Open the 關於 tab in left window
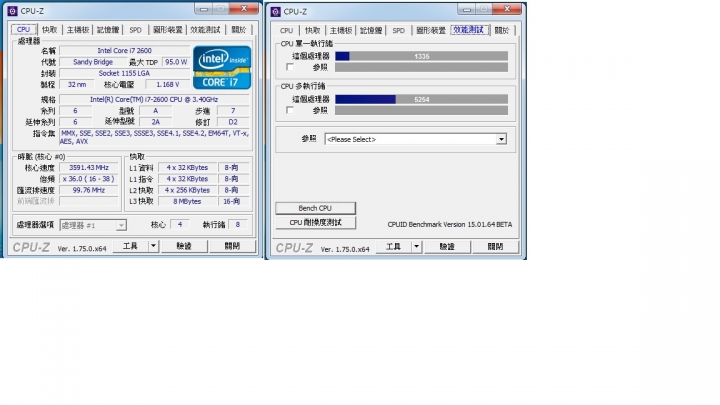Viewport: 720px width, 405px height. (x=238, y=30)
